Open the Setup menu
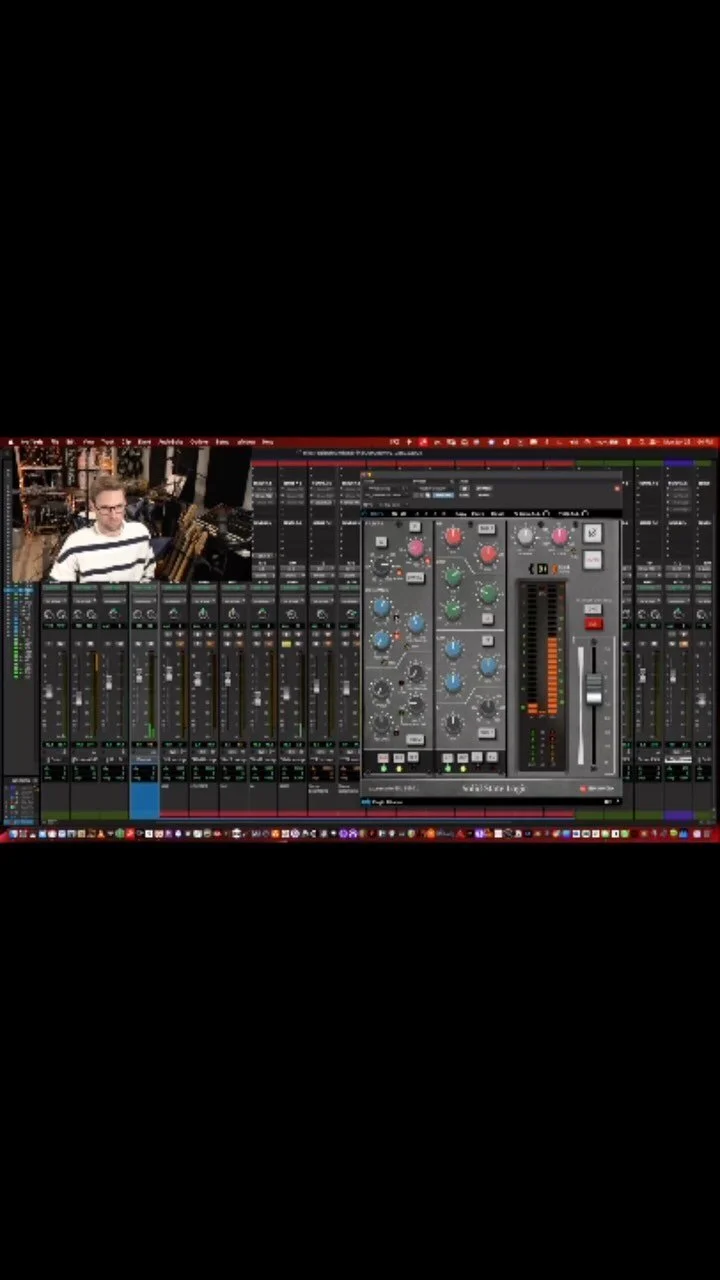The image size is (720, 1280). pyautogui.click(x=222, y=442)
